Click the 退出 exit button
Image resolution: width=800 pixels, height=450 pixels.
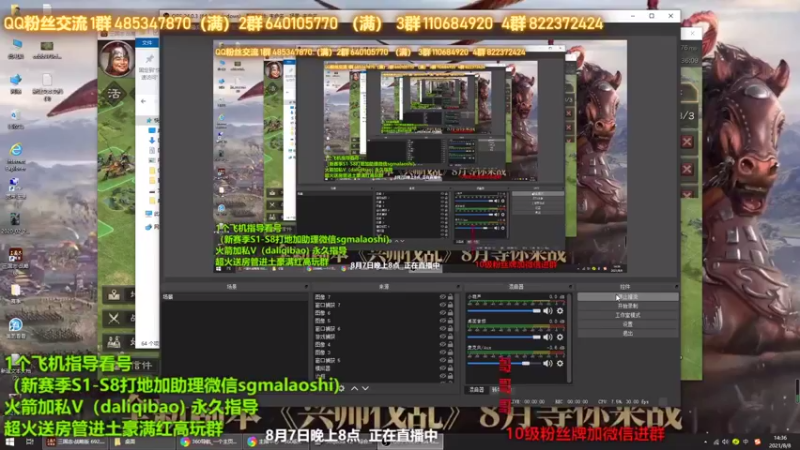[x=628, y=333]
